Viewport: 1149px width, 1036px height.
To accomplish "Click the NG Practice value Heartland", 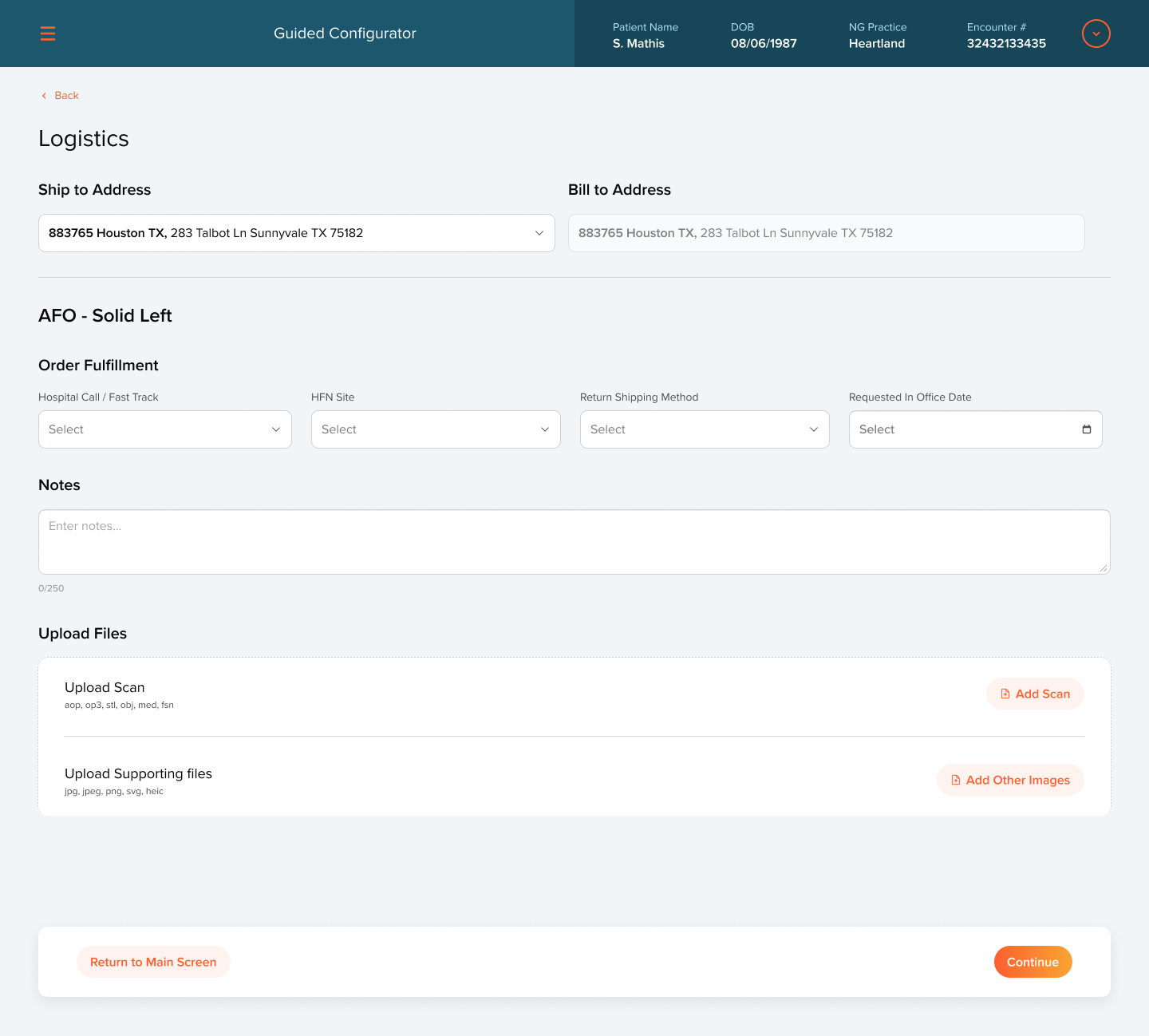I will pos(877,44).
